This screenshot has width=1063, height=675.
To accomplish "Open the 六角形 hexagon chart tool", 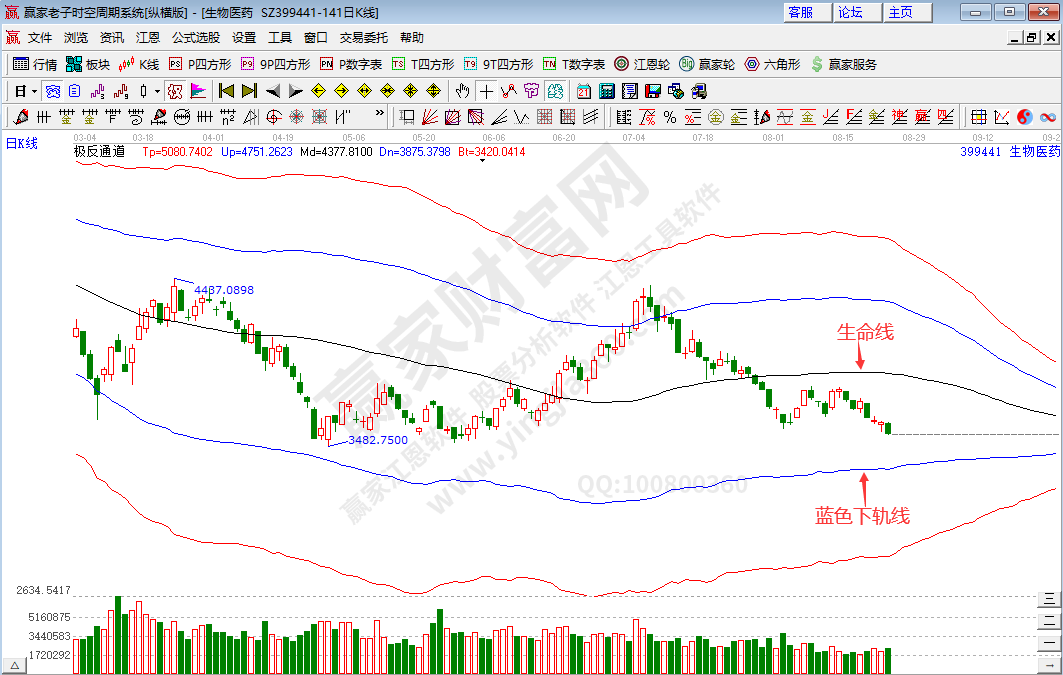I will 772,64.
